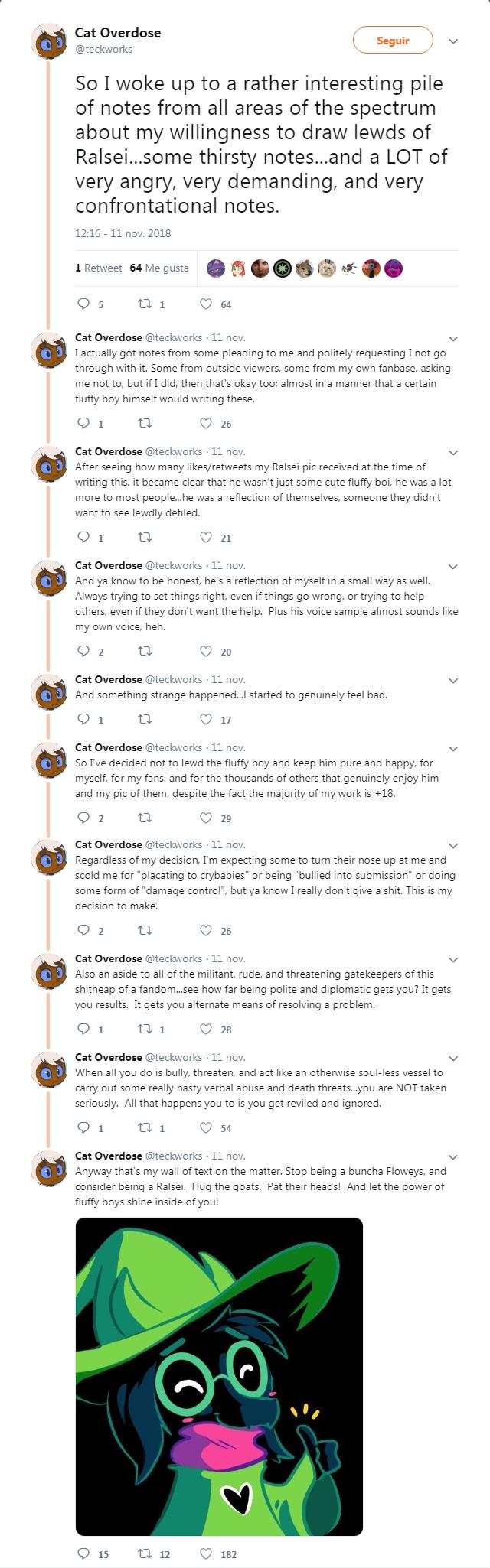Open the @teckworks profile handle

[103, 49]
